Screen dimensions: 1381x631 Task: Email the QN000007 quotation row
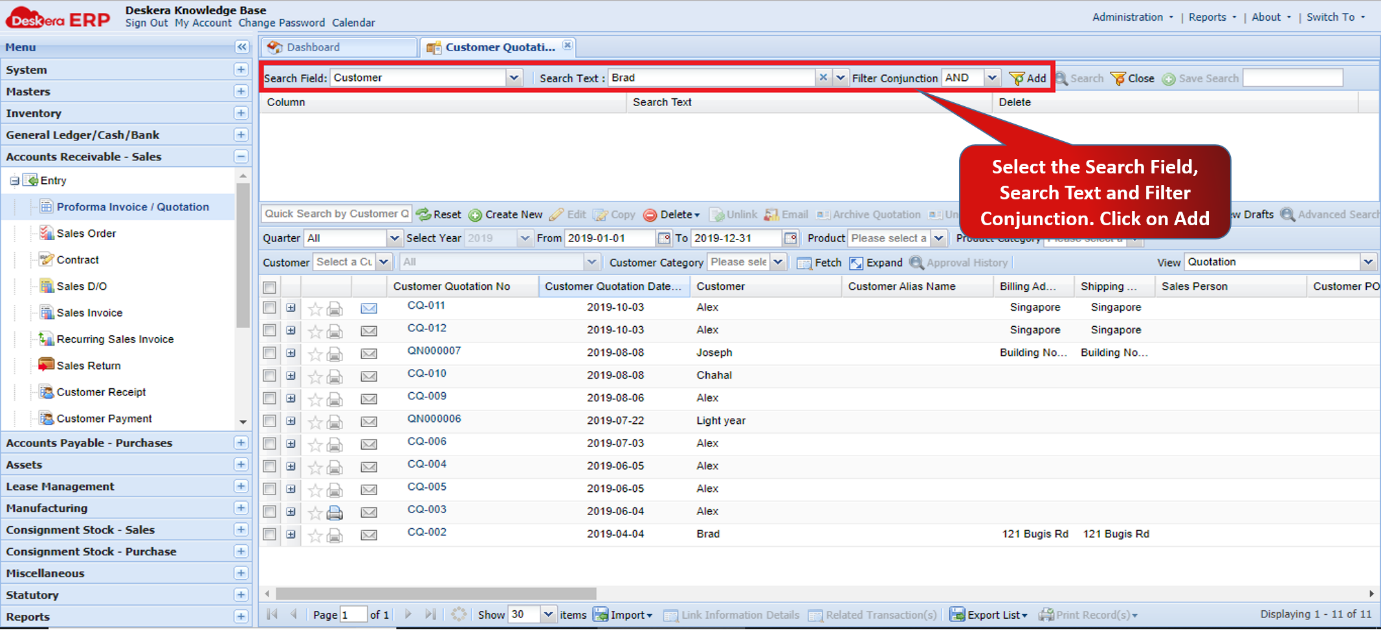click(x=369, y=353)
